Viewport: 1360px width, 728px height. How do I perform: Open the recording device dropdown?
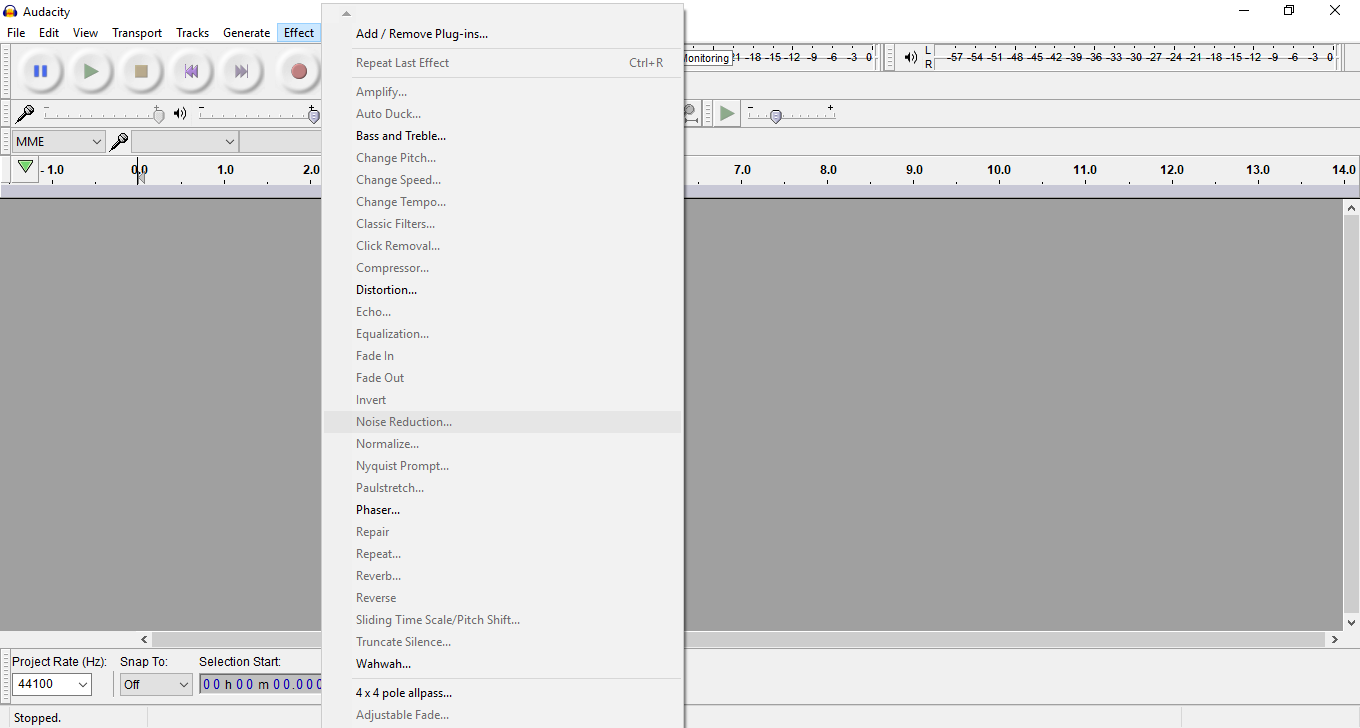pos(185,141)
